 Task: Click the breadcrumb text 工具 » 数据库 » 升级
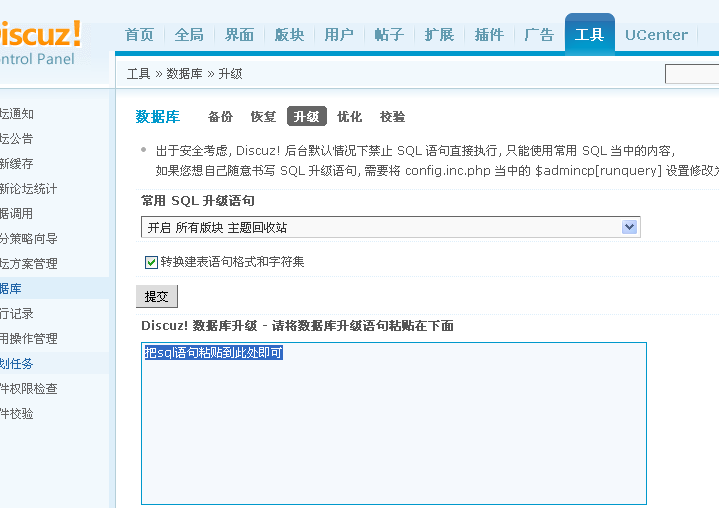(x=184, y=74)
